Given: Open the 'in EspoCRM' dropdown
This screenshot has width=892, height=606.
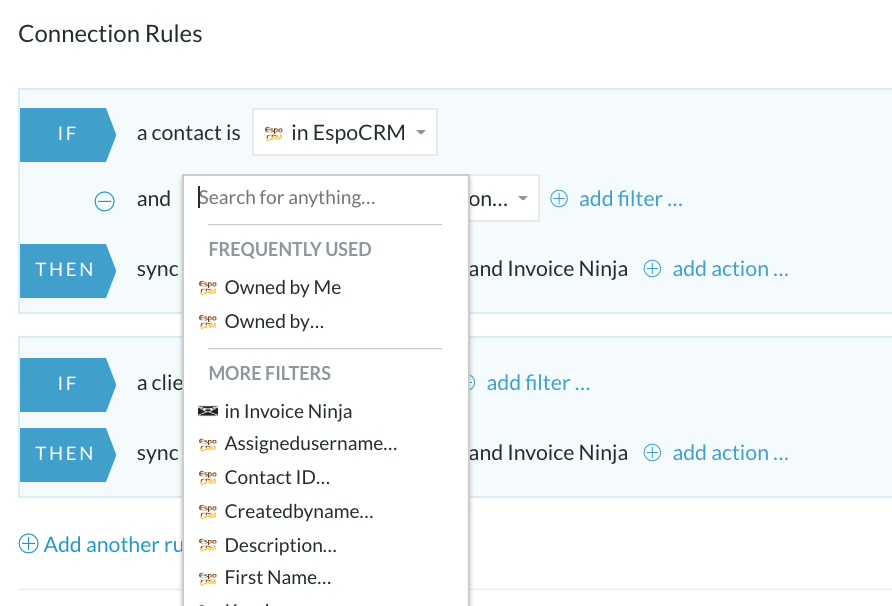Looking at the screenshot, I should pyautogui.click(x=345, y=133).
